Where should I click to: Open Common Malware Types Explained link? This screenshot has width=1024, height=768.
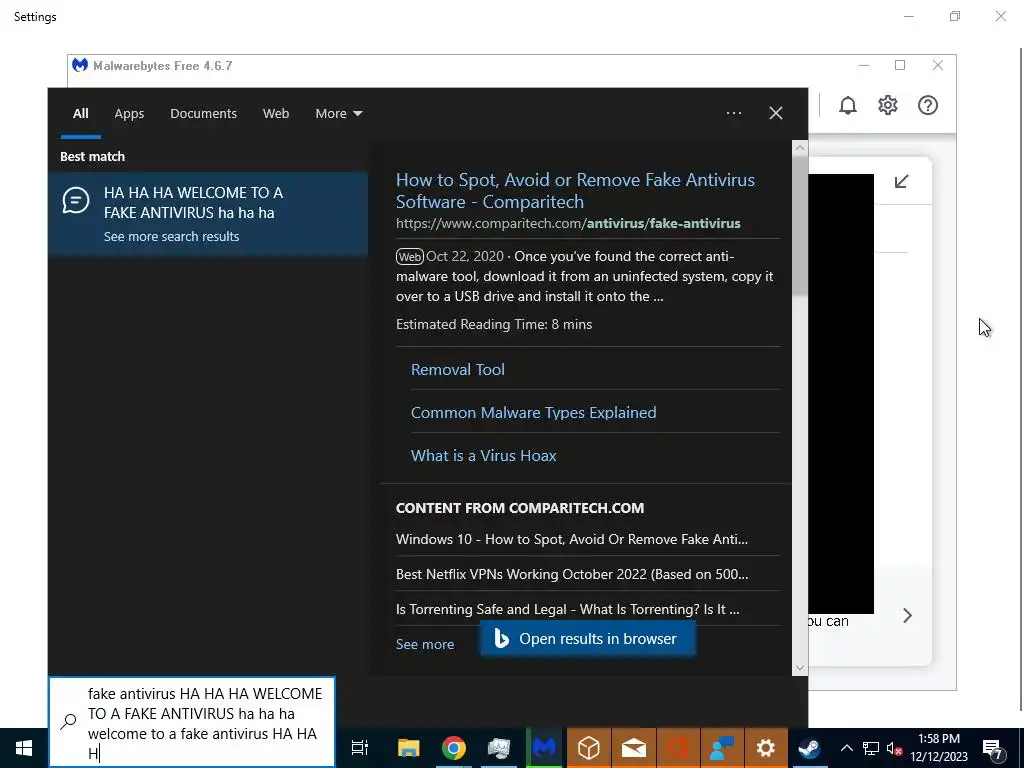pyautogui.click(x=533, y=413)
